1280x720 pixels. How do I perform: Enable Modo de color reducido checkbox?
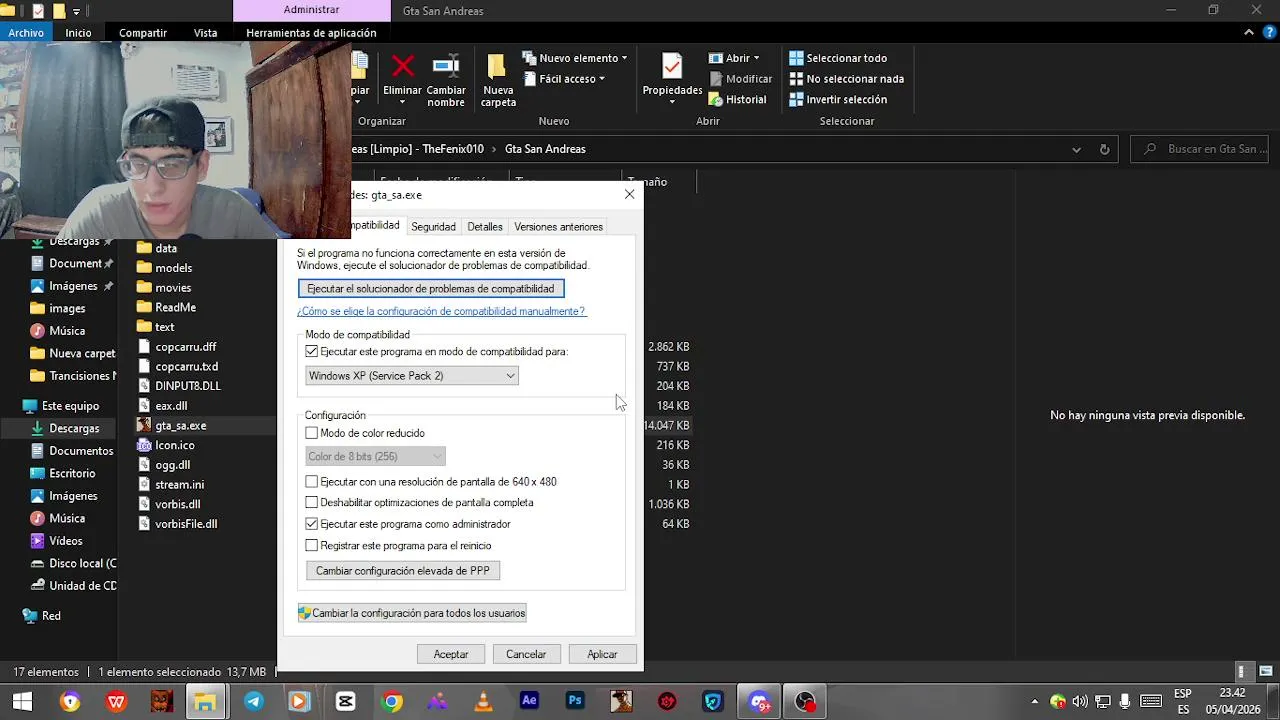(x=312, y=433)
